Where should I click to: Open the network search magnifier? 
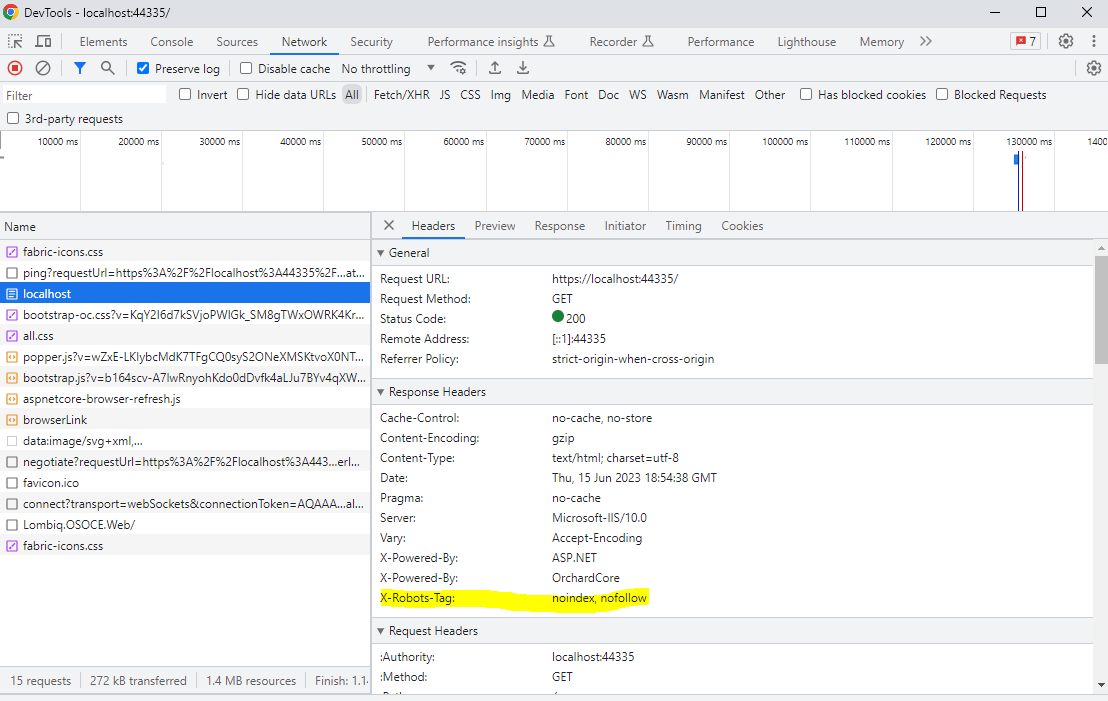point(107,68)
